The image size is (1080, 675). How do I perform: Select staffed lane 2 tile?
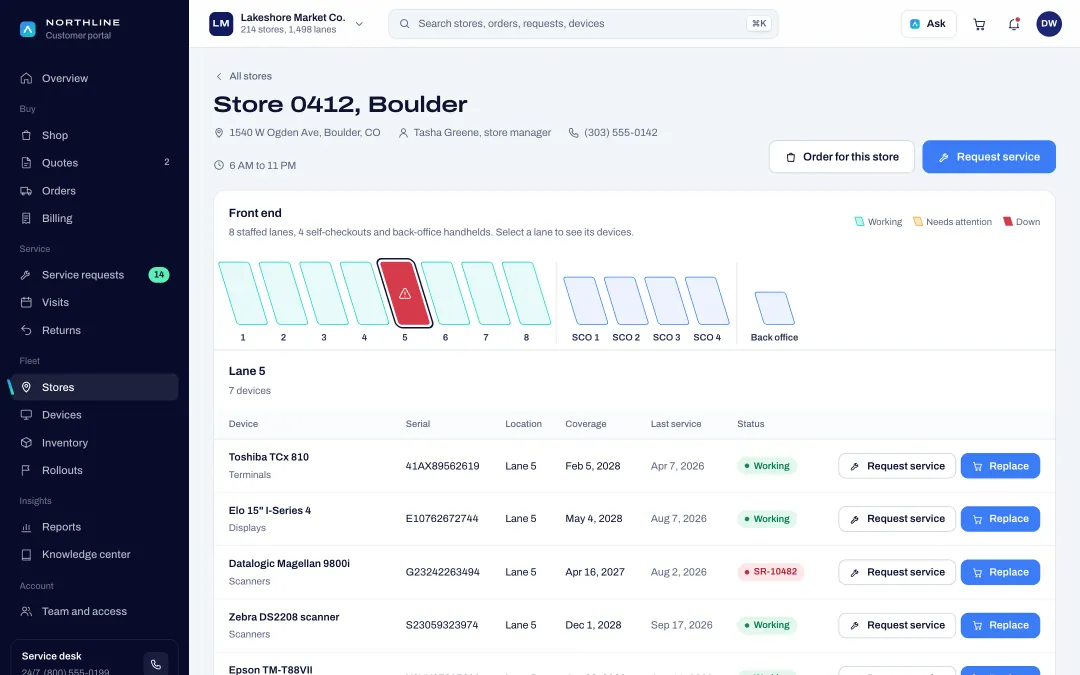(283, 293)
